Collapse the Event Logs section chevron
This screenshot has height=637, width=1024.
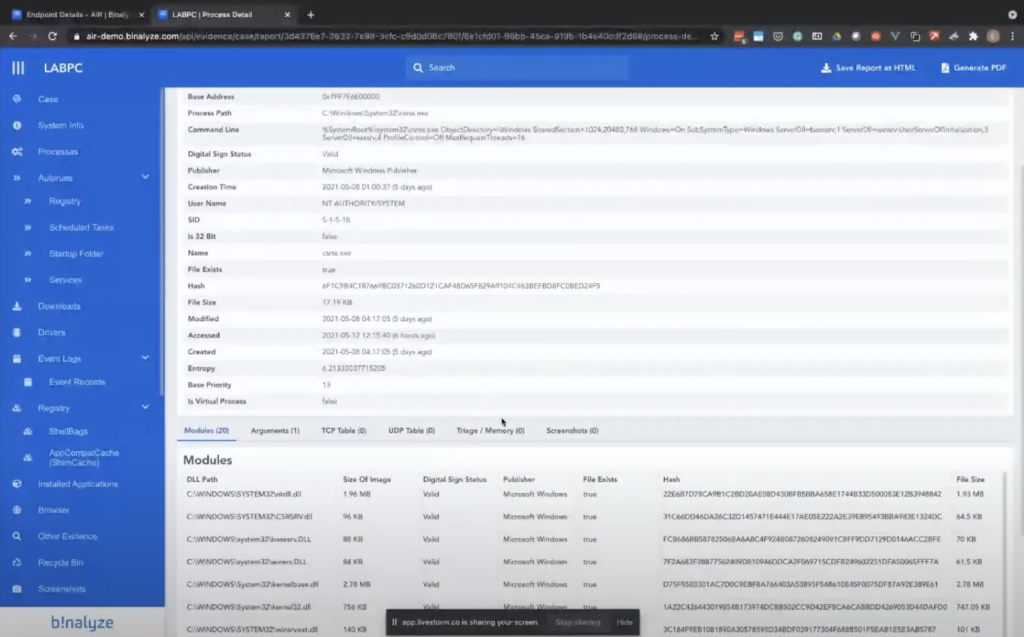click(145, 358)
